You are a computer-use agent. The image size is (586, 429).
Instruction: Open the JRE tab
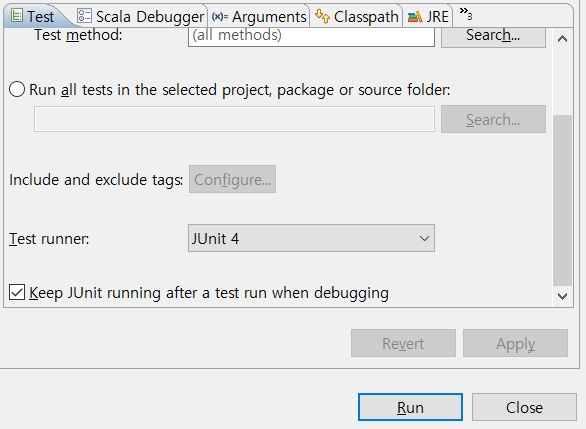[428, 16]
